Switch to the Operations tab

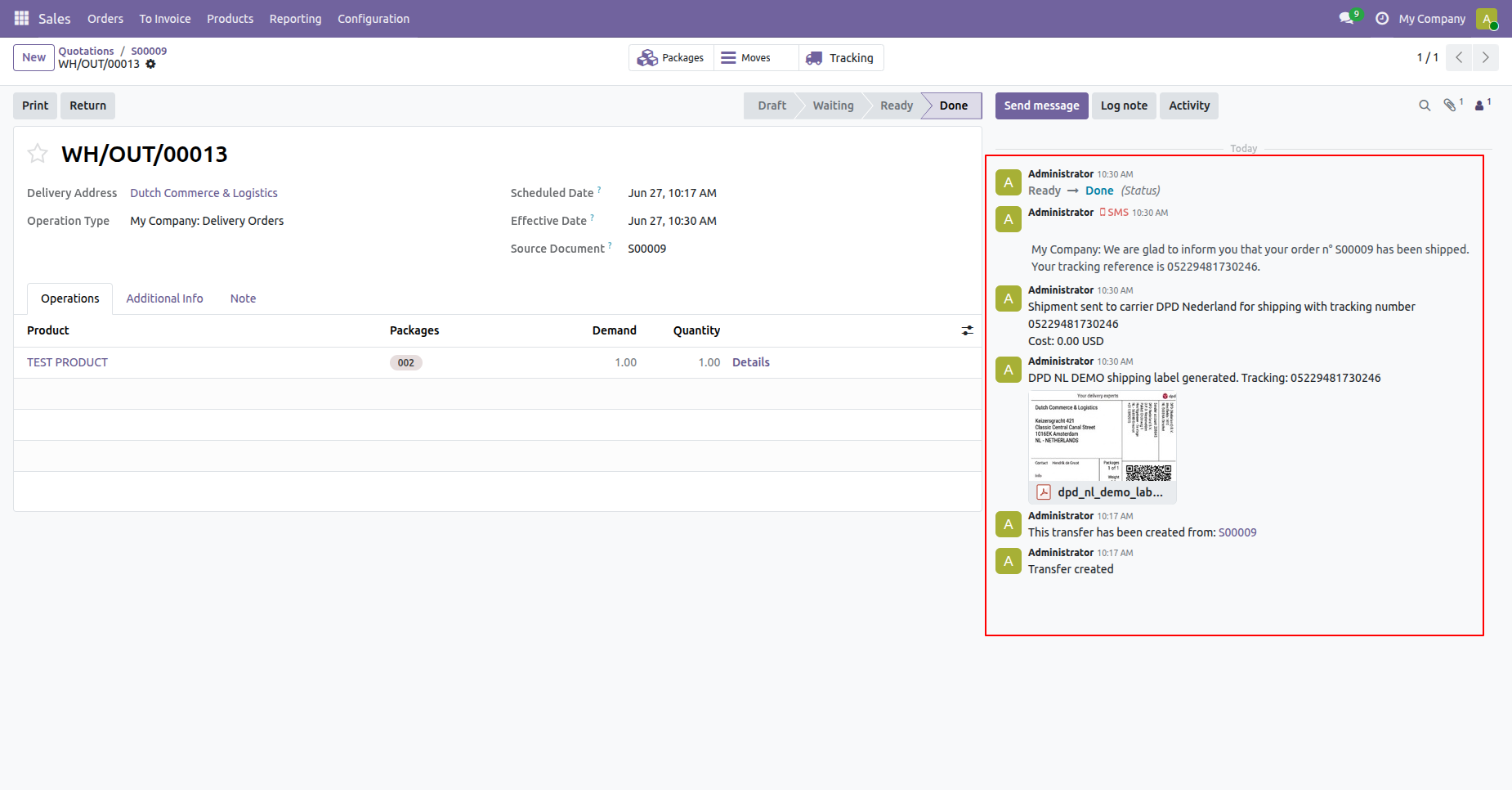(x=70, y=298)
